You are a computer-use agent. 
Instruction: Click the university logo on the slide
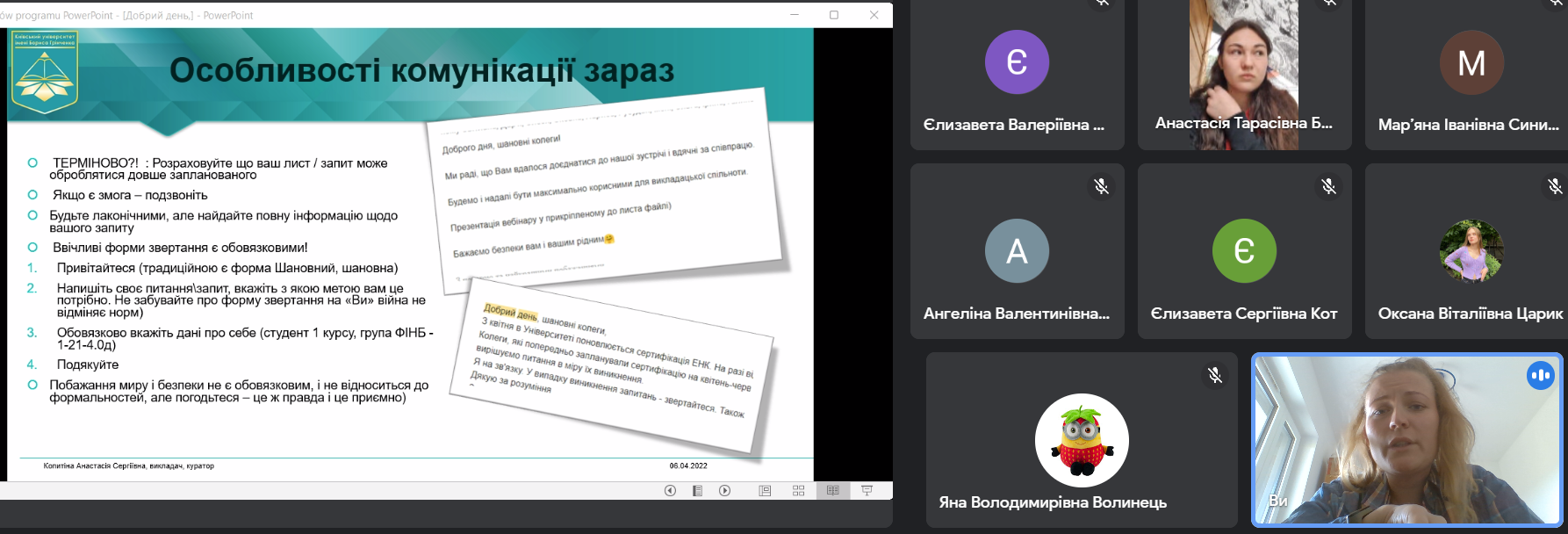pos(45,73)
